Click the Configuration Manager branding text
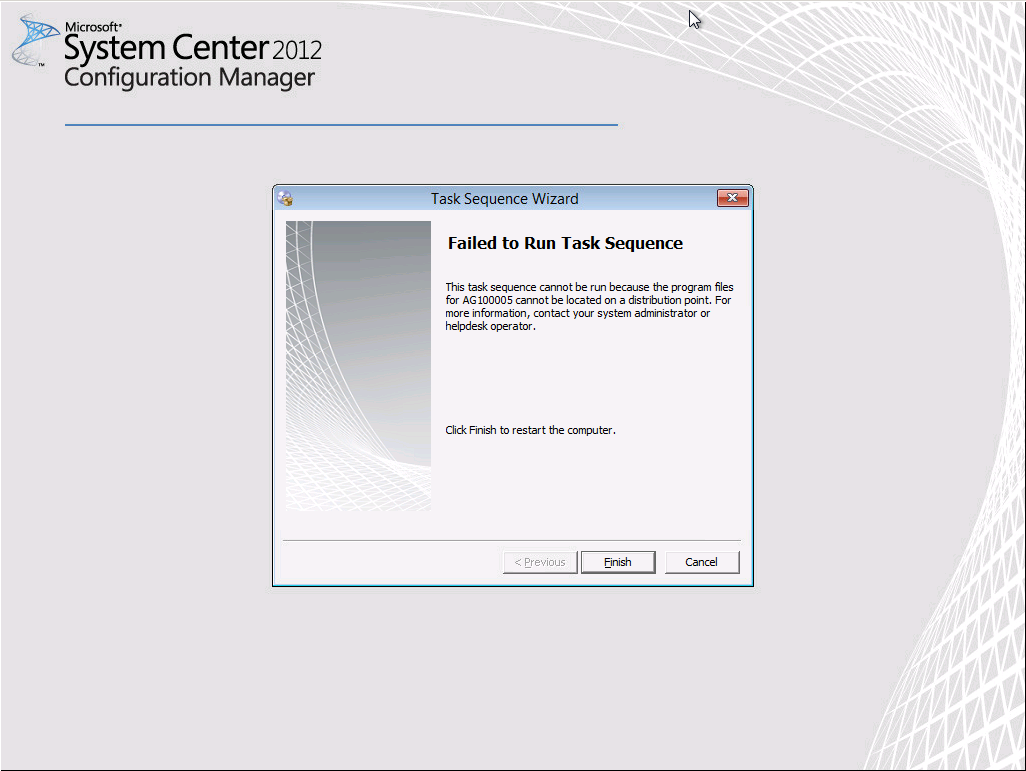The height and width of the screenshot is (771, 1026). (189, 78)
